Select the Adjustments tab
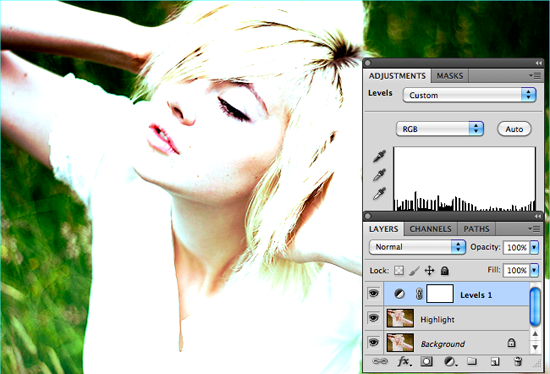The height and width of the screenshot is (374, 550). pos(397,76)
